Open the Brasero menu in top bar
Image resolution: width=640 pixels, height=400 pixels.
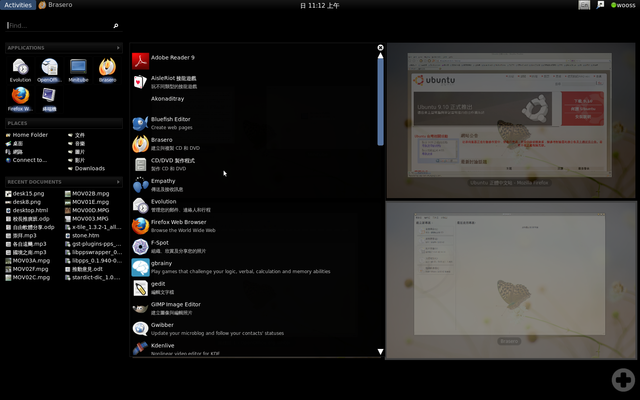point(56,5)
